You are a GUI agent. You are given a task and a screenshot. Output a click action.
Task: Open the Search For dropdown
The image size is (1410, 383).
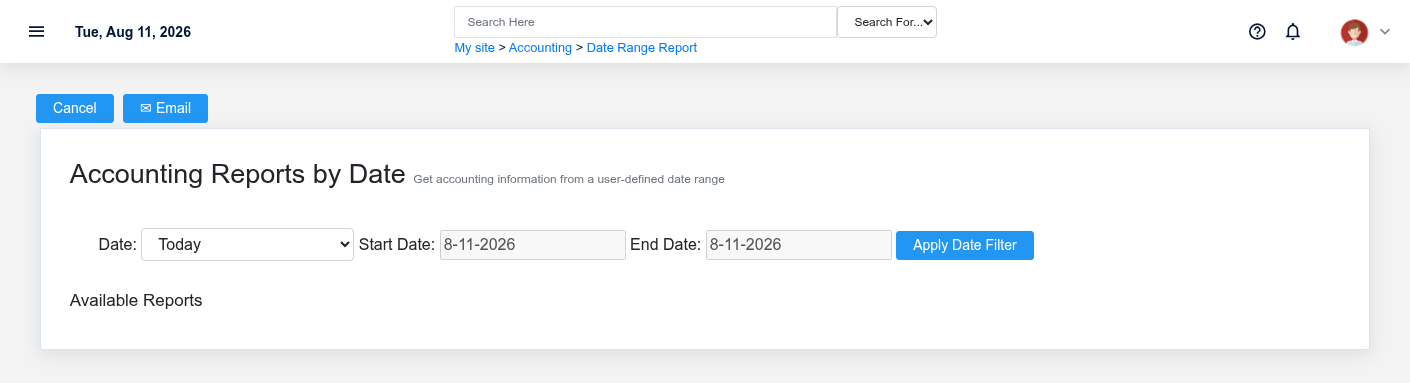click(x=887, y=22)
